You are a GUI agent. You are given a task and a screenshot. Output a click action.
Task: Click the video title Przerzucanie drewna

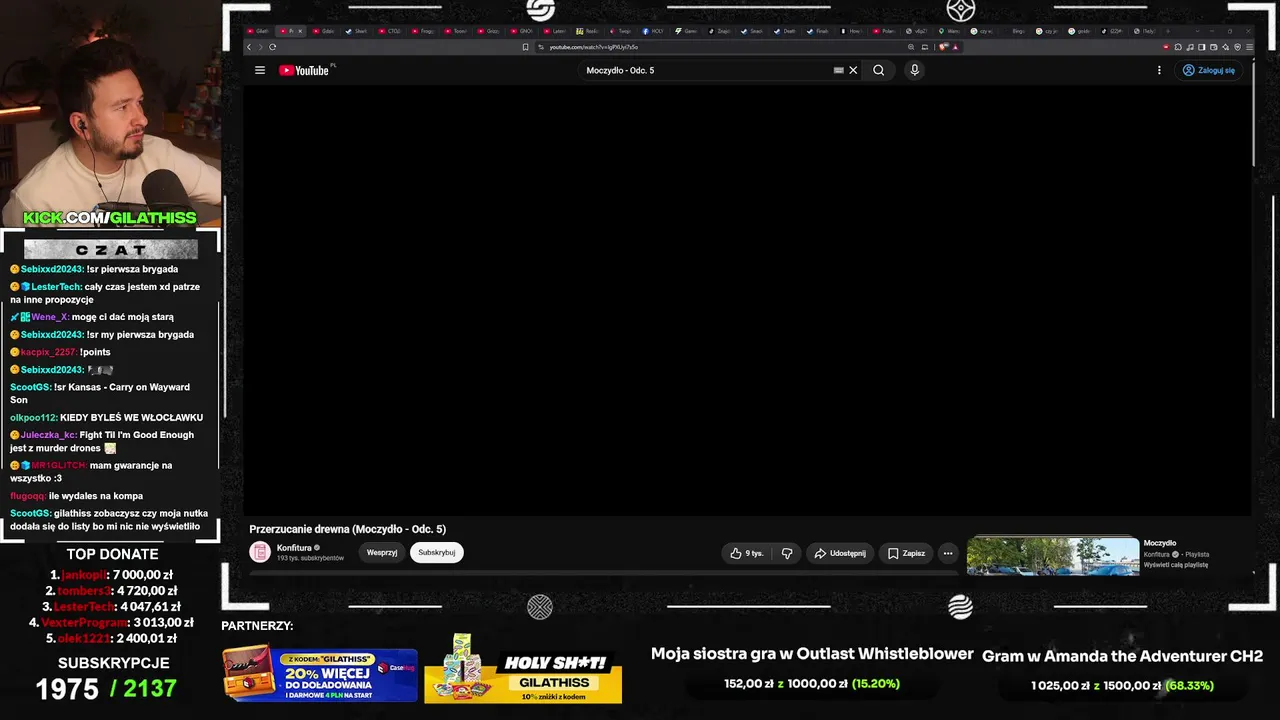tap(348, 529)
